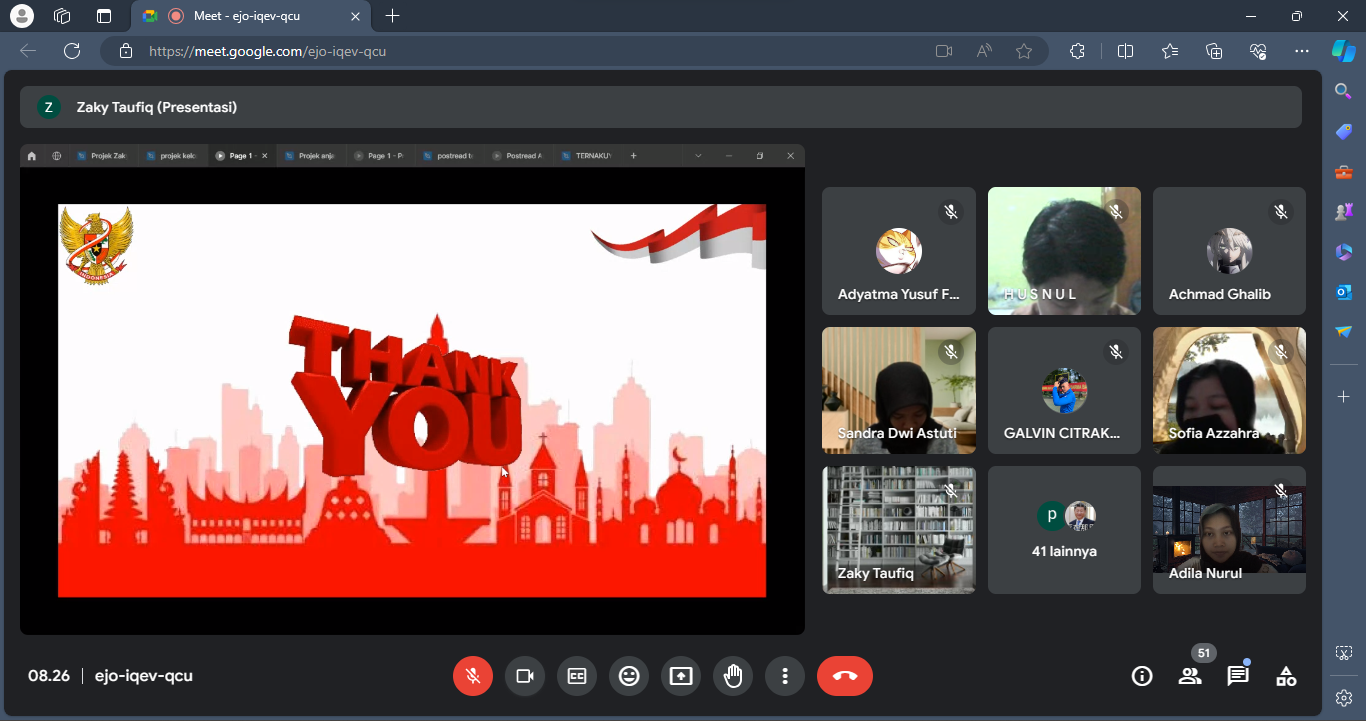Click the browser address bar
This screenshot has height=721, width=1366.
click(x=520, y=51)
